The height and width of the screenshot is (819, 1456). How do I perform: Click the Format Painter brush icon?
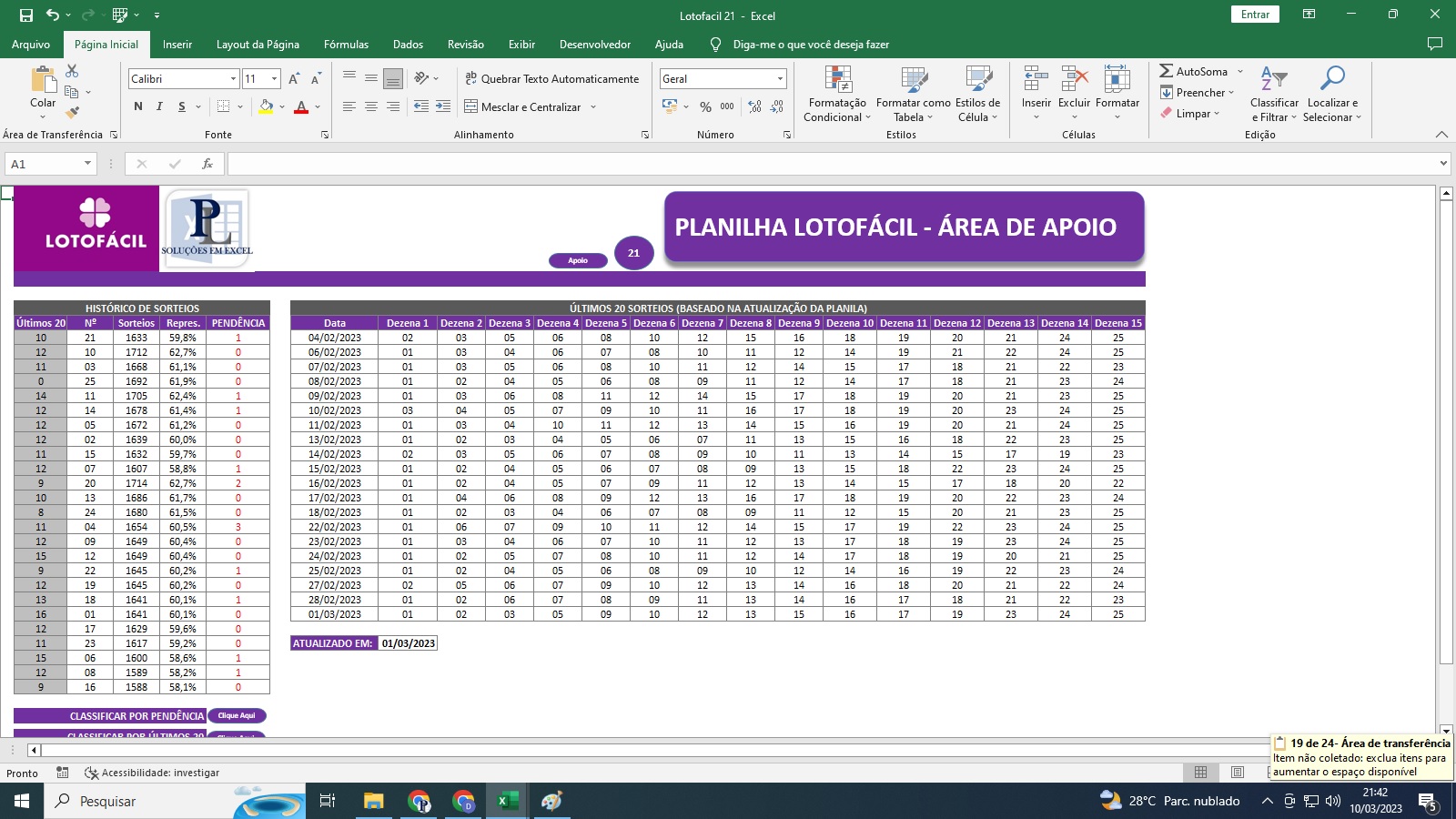point(72,113)
